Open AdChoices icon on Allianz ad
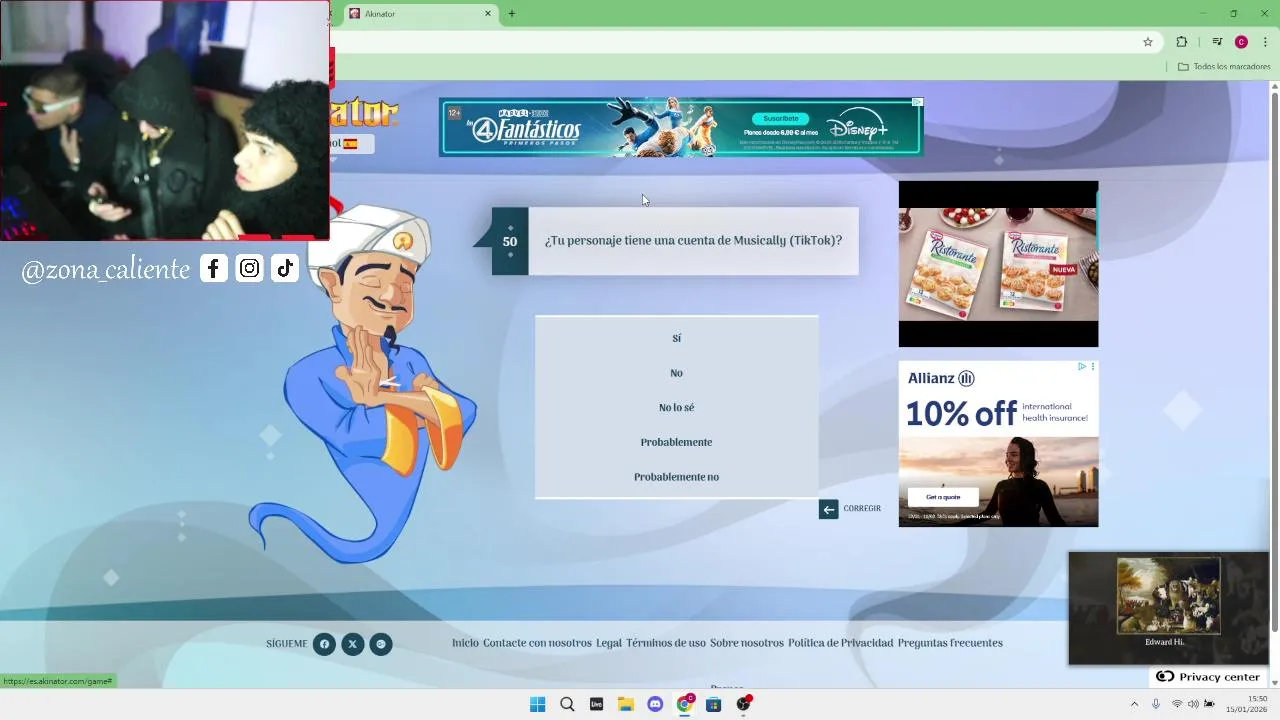1280x720 pixels. tap(1081, 367)
